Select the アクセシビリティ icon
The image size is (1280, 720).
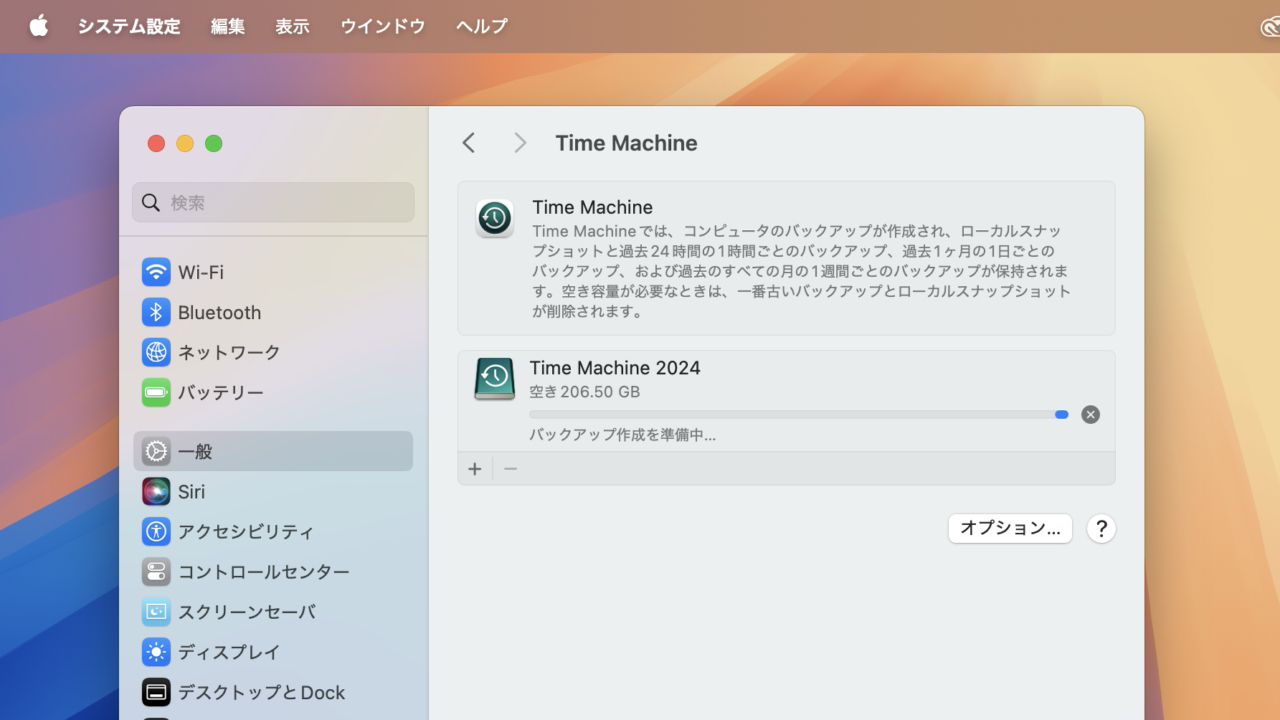pyautogui.click(x=156, y=531)
